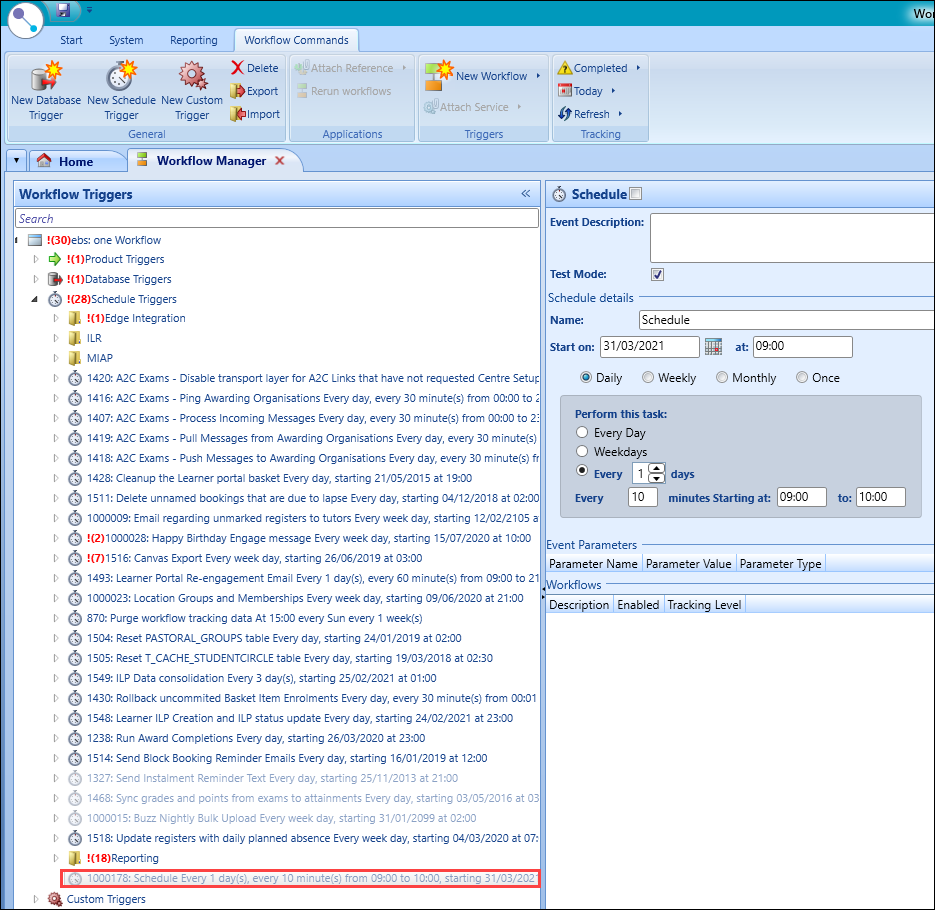Click the save icon in title bar

64,10
